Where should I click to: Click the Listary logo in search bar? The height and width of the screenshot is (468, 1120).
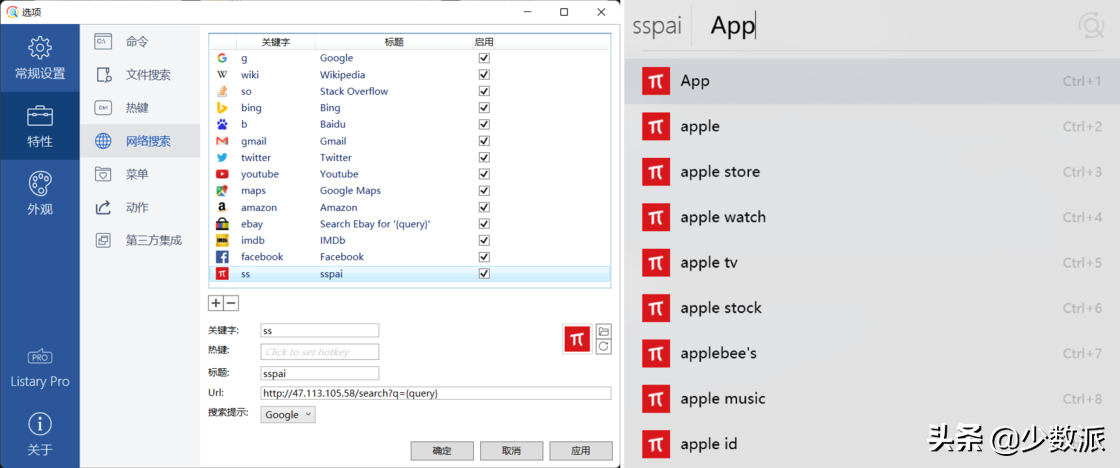coord(1091,26)
